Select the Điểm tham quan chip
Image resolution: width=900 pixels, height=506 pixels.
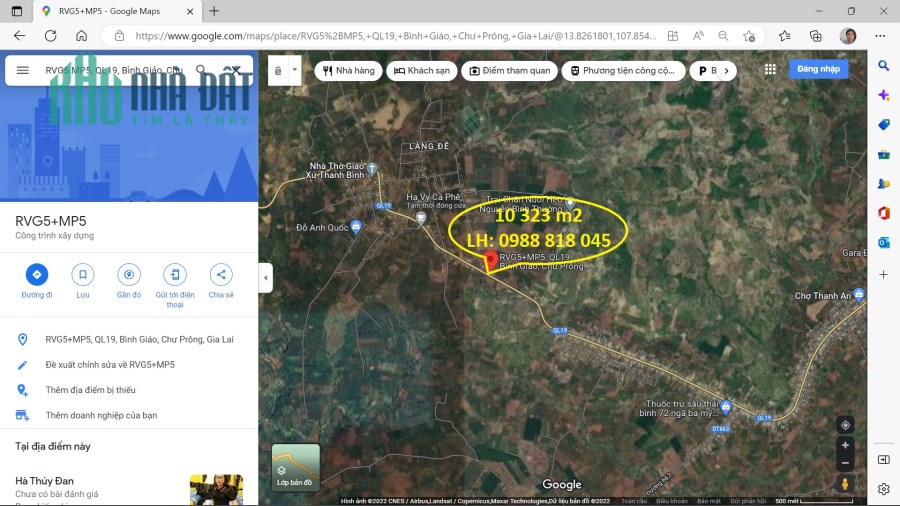coord(510,71)
